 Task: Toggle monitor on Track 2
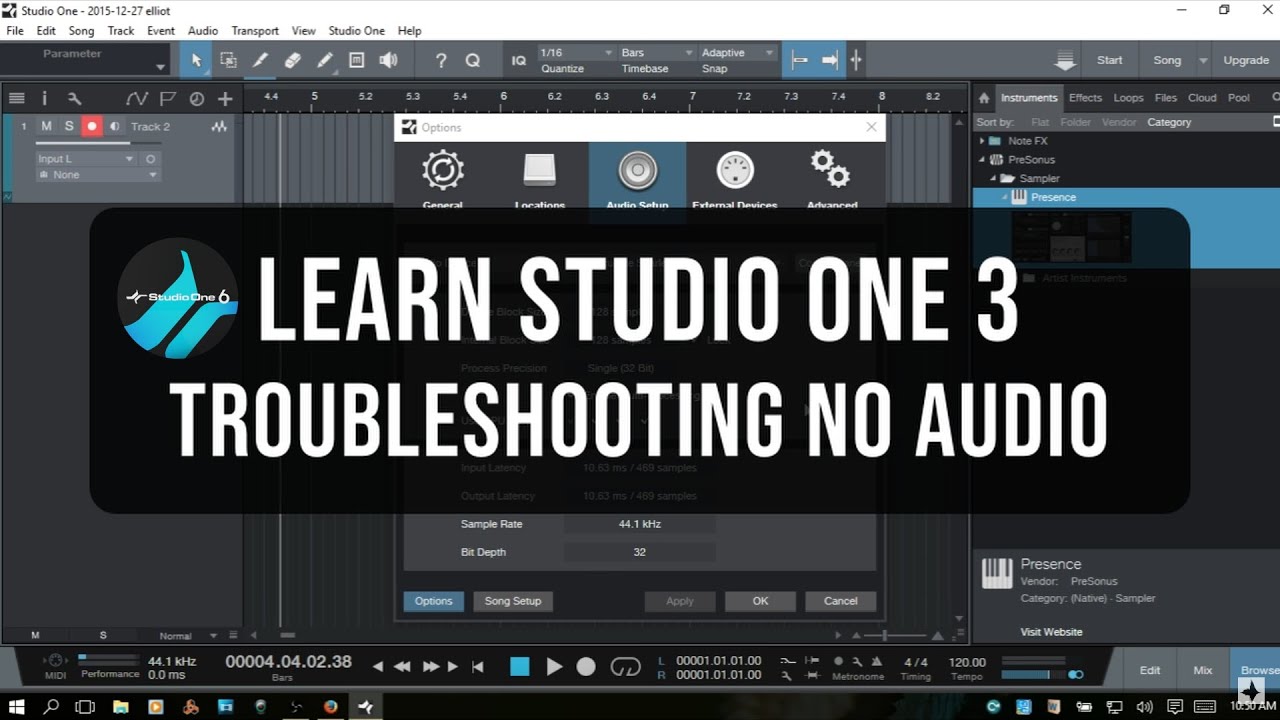115,126
